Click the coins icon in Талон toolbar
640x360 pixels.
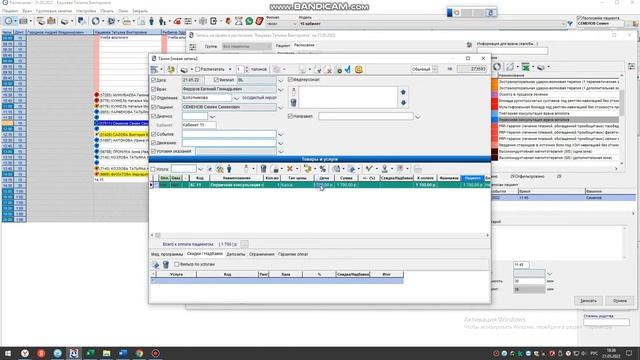pos(171,69)
